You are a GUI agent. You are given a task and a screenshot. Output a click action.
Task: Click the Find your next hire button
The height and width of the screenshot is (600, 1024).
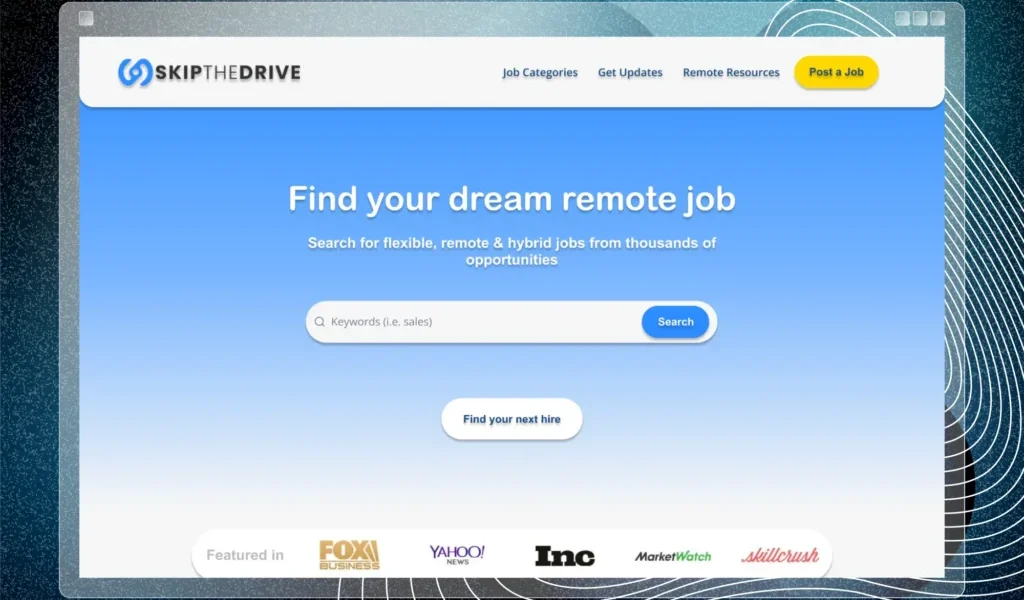click(511, 418)
